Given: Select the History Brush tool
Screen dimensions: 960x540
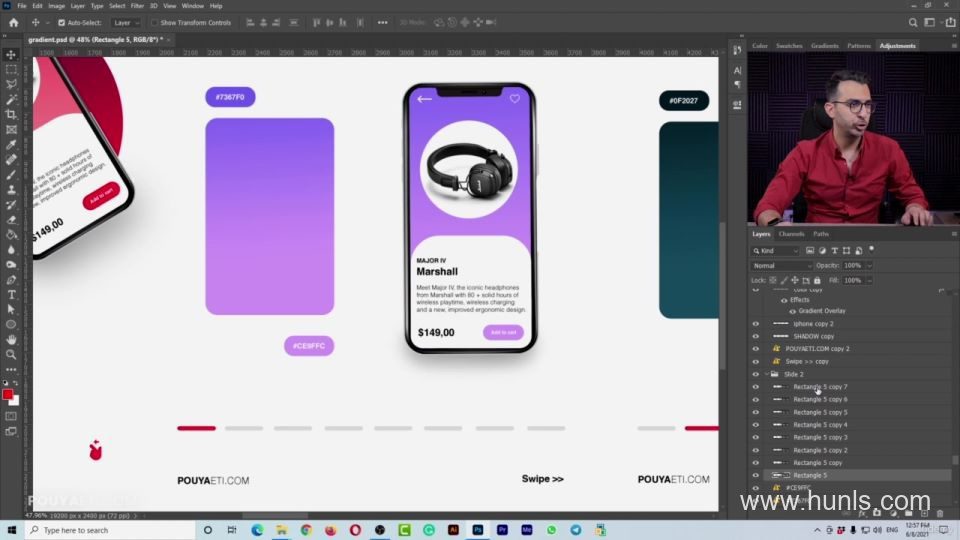Looking at the screenshot, I should 11,204.
